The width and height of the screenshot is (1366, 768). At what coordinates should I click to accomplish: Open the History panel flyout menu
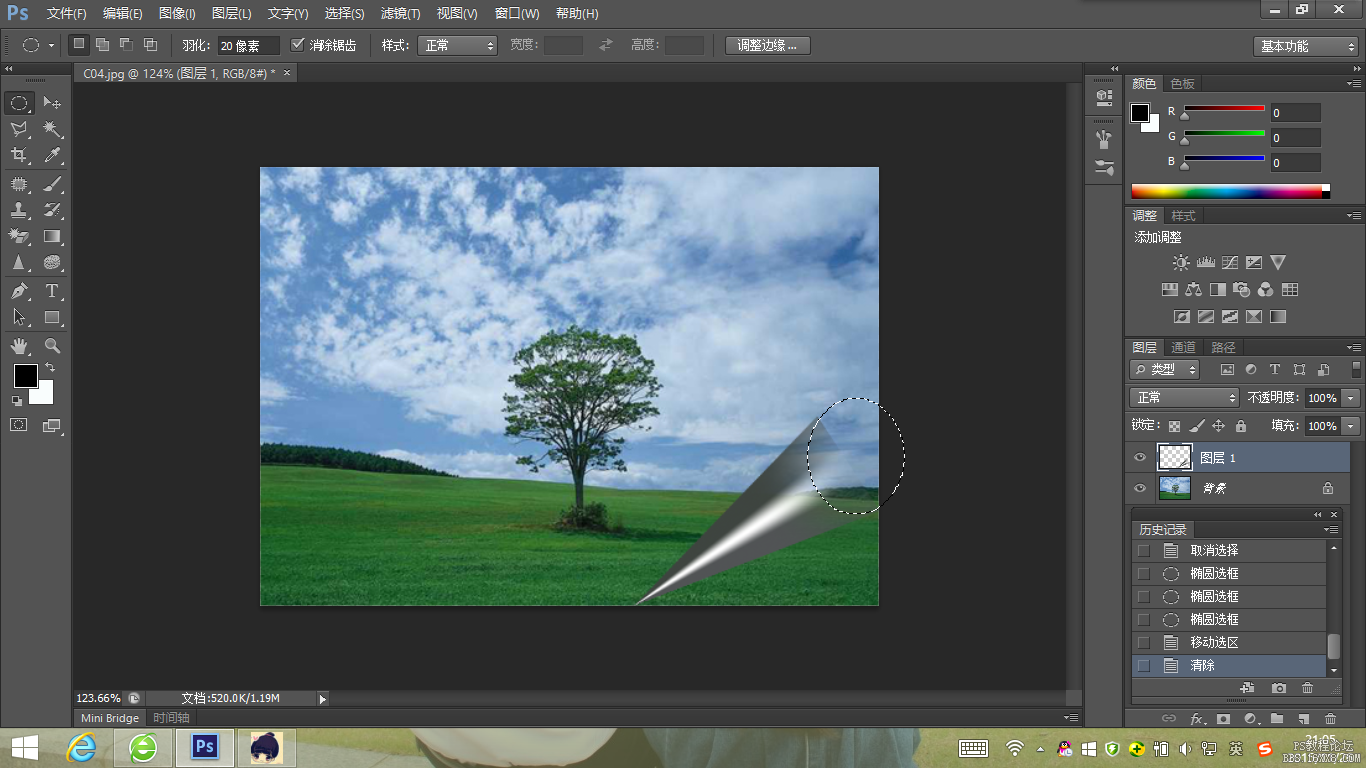coord(1332,530)
